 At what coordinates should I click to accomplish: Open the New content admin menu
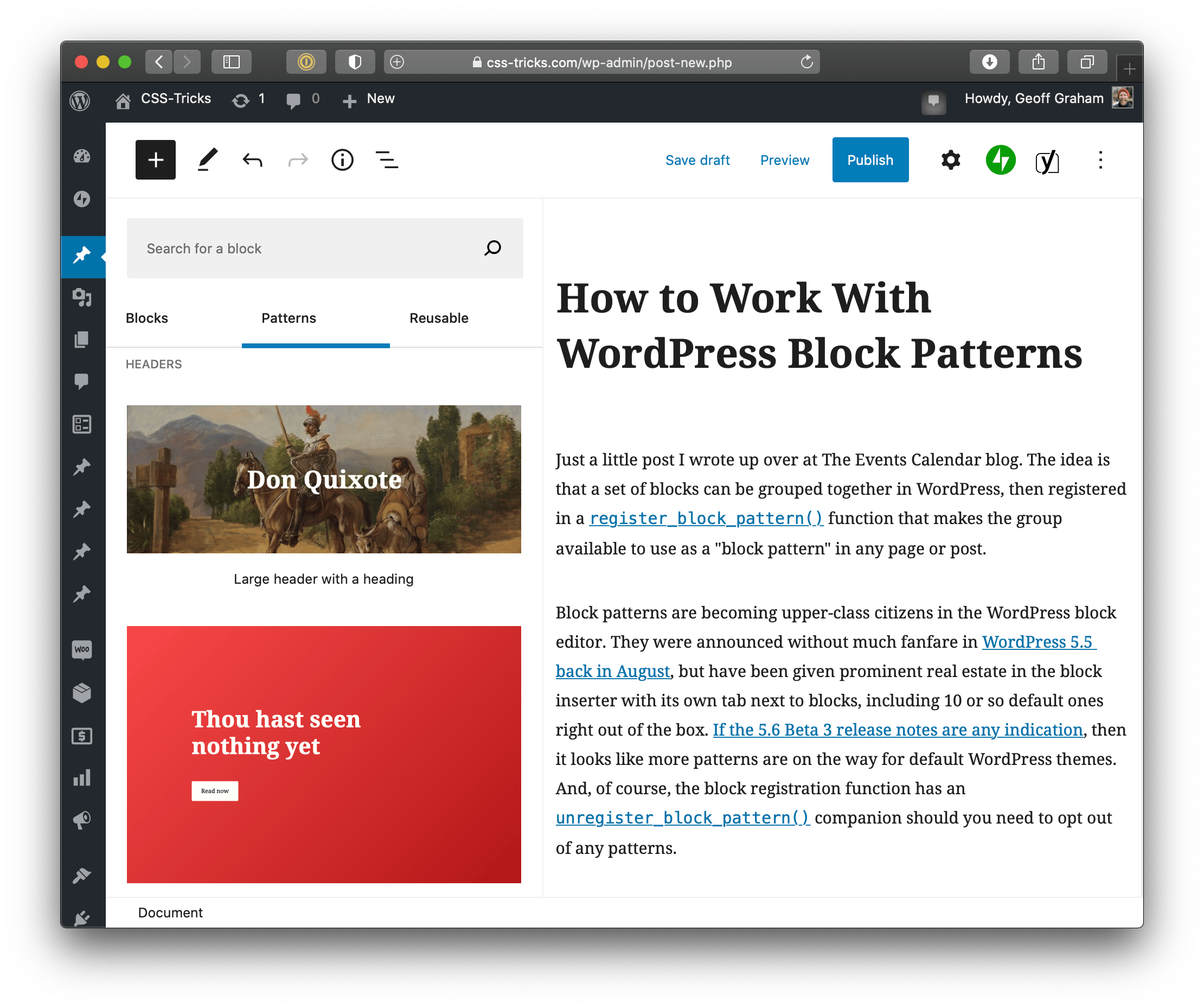[x=368, y=99]
